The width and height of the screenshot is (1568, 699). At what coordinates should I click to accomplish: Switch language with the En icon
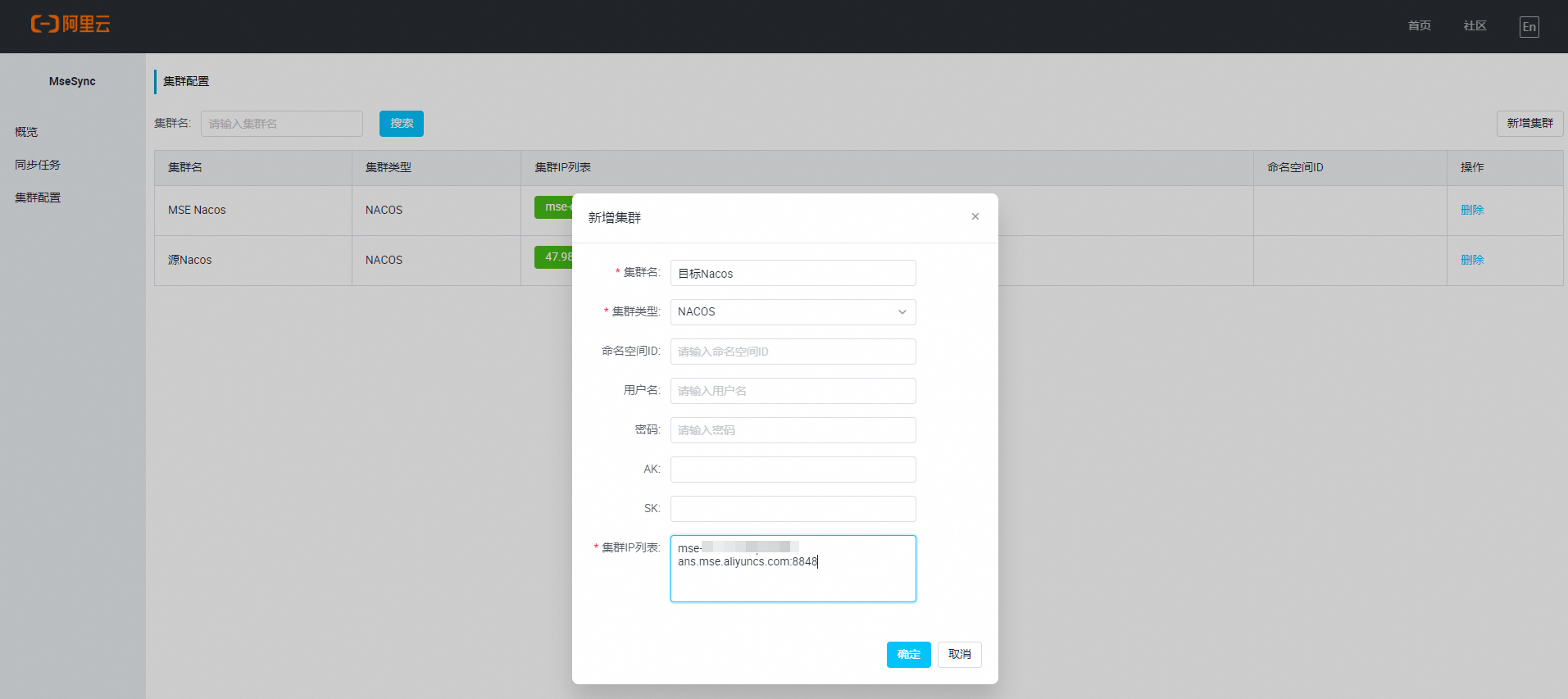[1529, 27]
